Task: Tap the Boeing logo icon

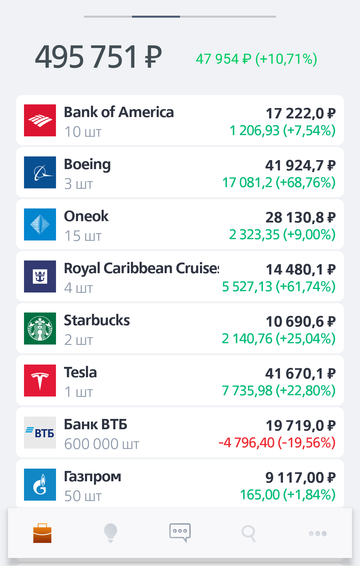Action: tap(40, 172)
